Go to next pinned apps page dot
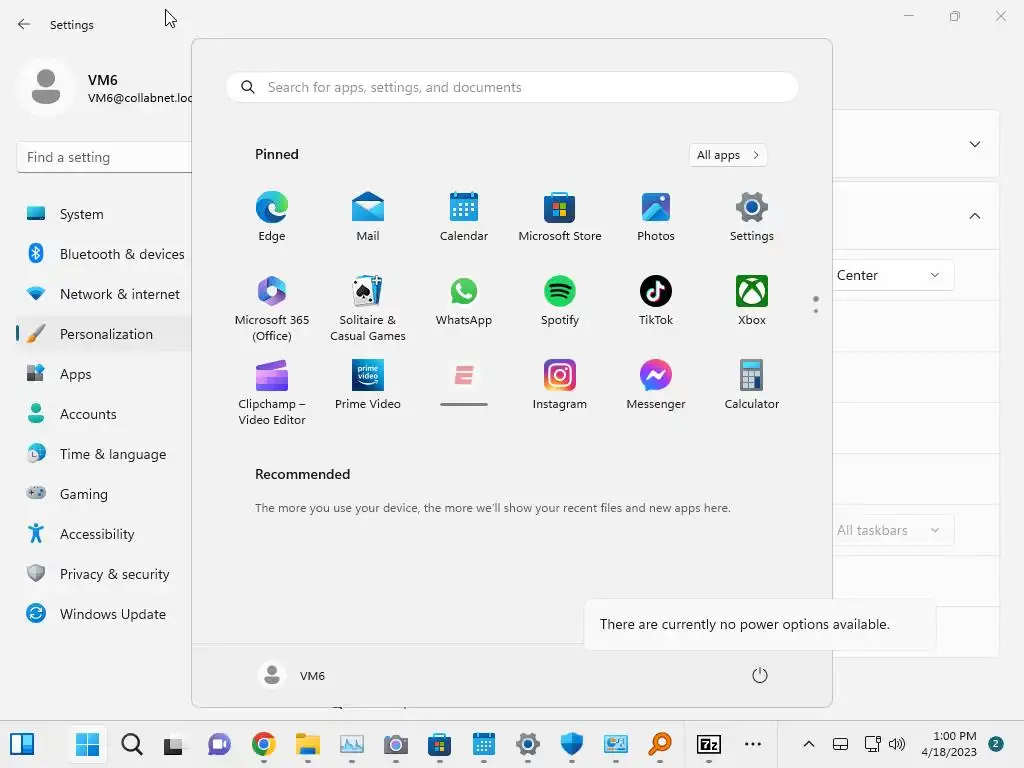Image resolution: width=1024 pixels, height=768 pixels. 816,311
